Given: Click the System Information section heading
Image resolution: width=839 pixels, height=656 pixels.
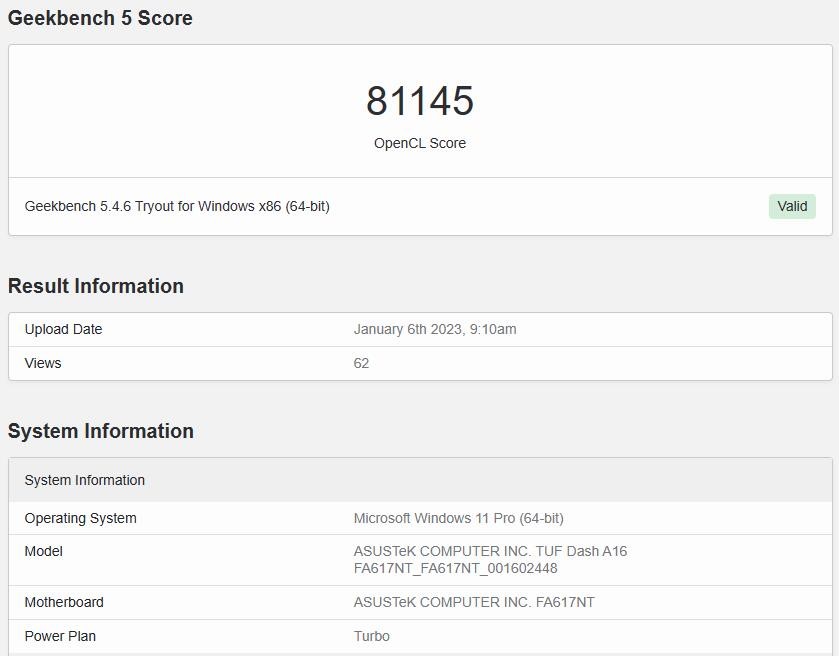Looking at the screenshot, I should tap(101, 431).
